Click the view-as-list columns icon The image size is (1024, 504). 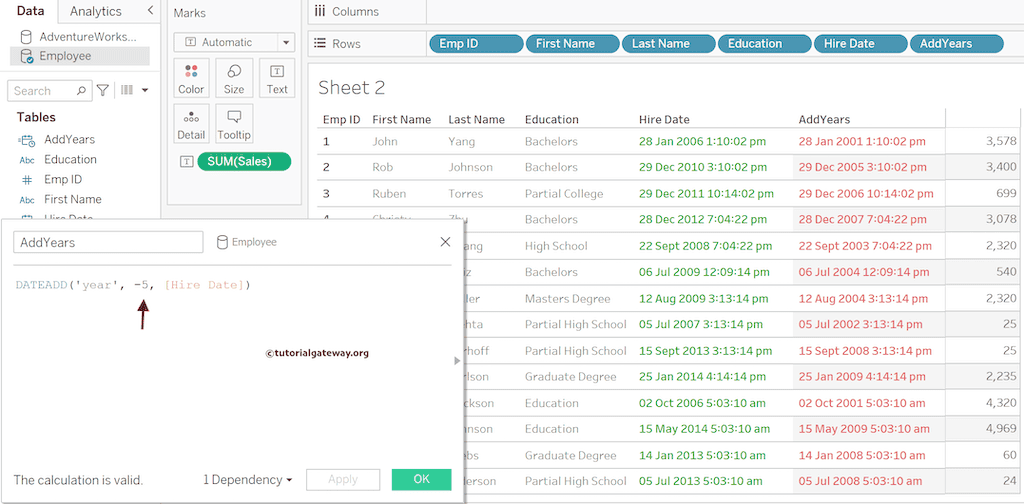click(x=127, y=90)
